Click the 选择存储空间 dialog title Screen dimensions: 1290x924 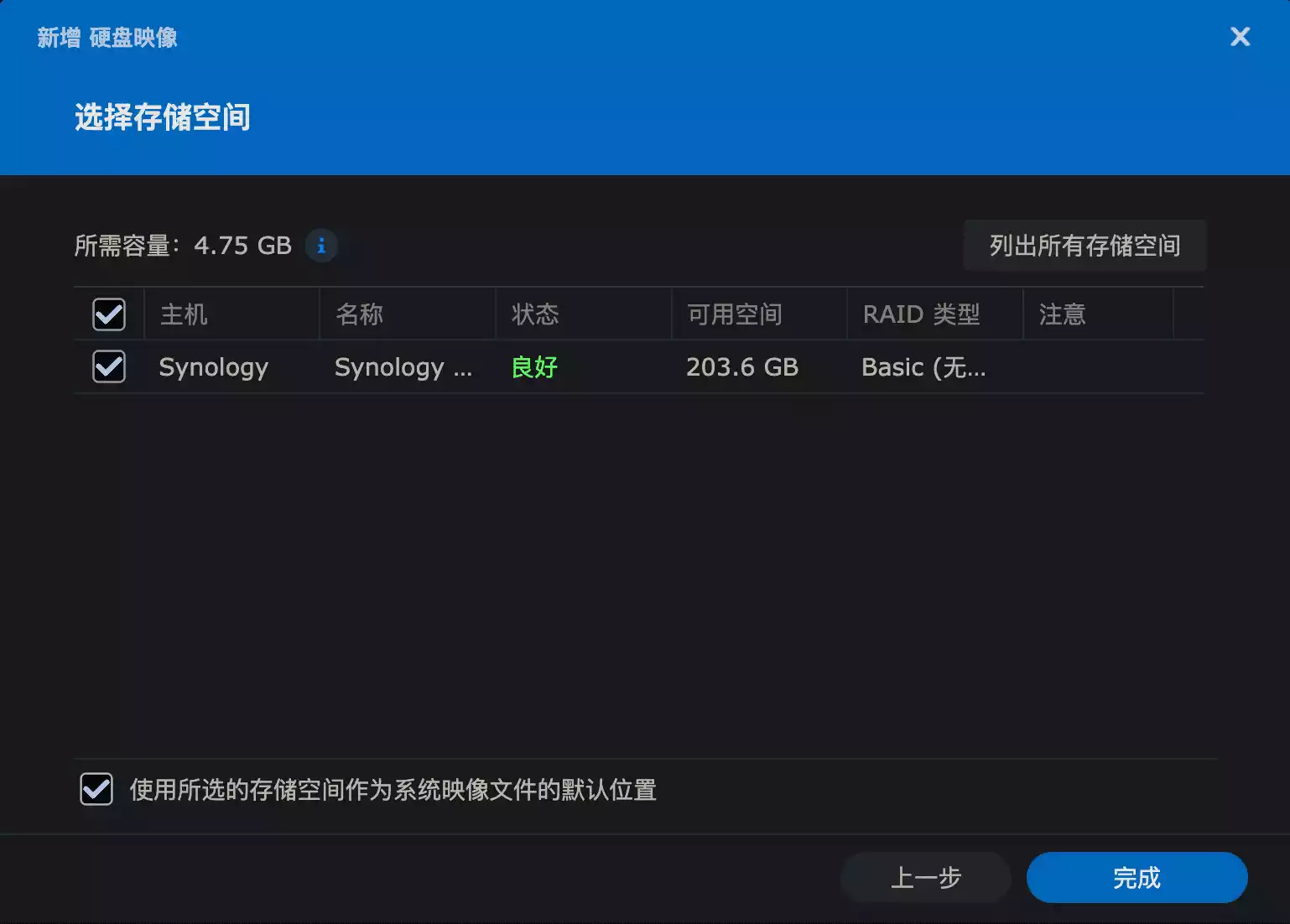point(163,118)
